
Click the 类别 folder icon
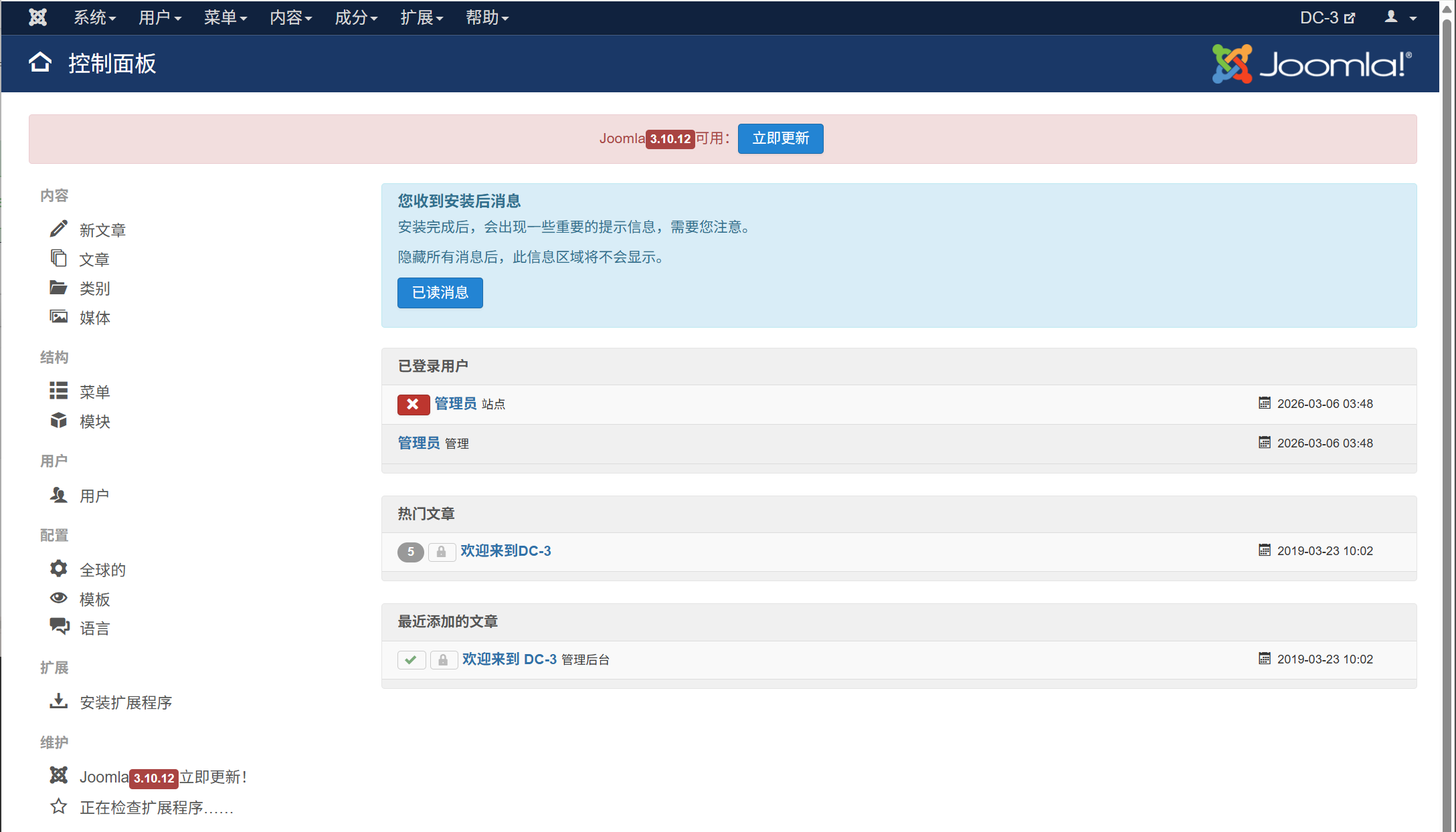[58, 288]
